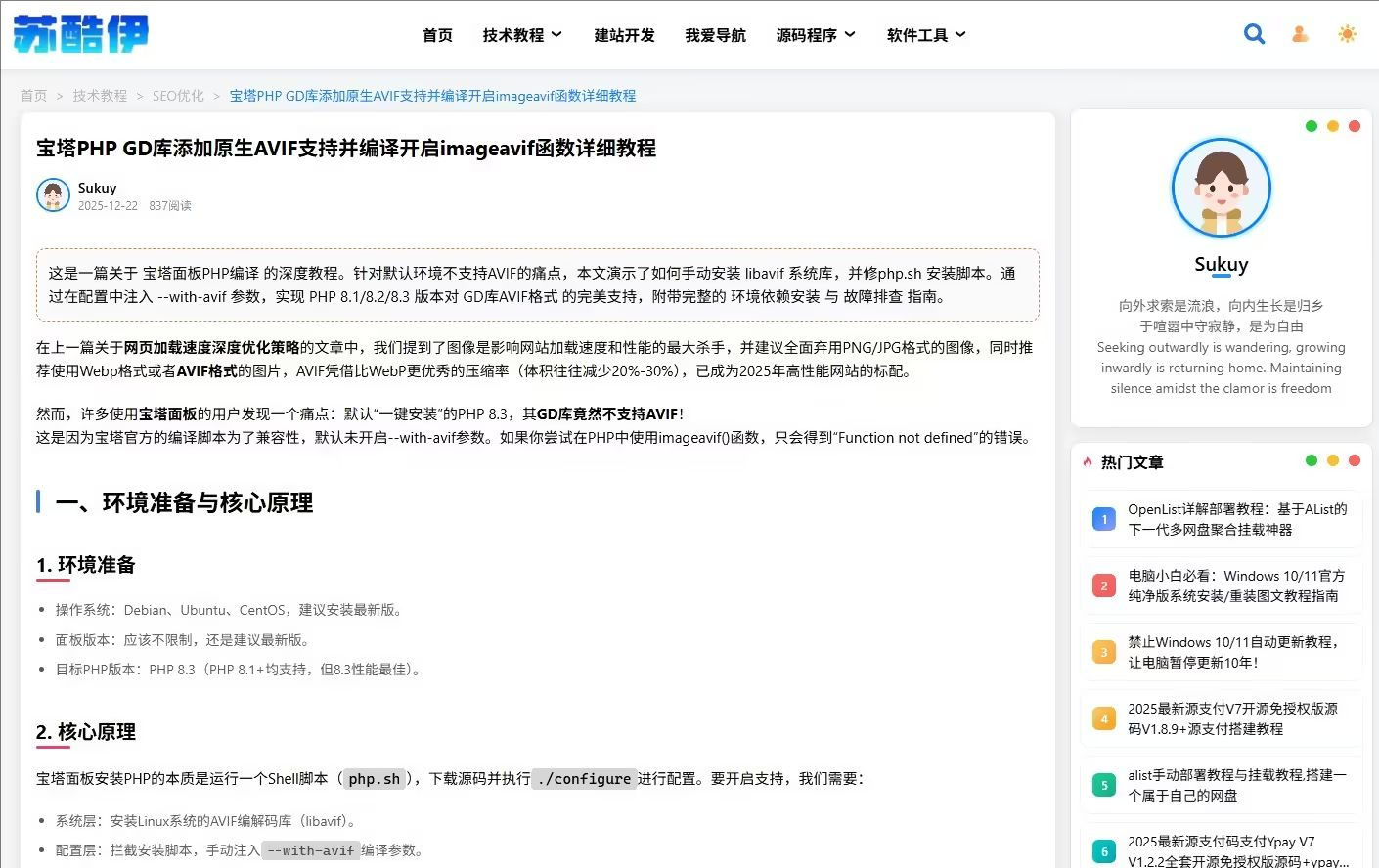Click the yellow dot on the profile card
Image resolution: width=1379 pixels, height=868 pixels.
1333,126
